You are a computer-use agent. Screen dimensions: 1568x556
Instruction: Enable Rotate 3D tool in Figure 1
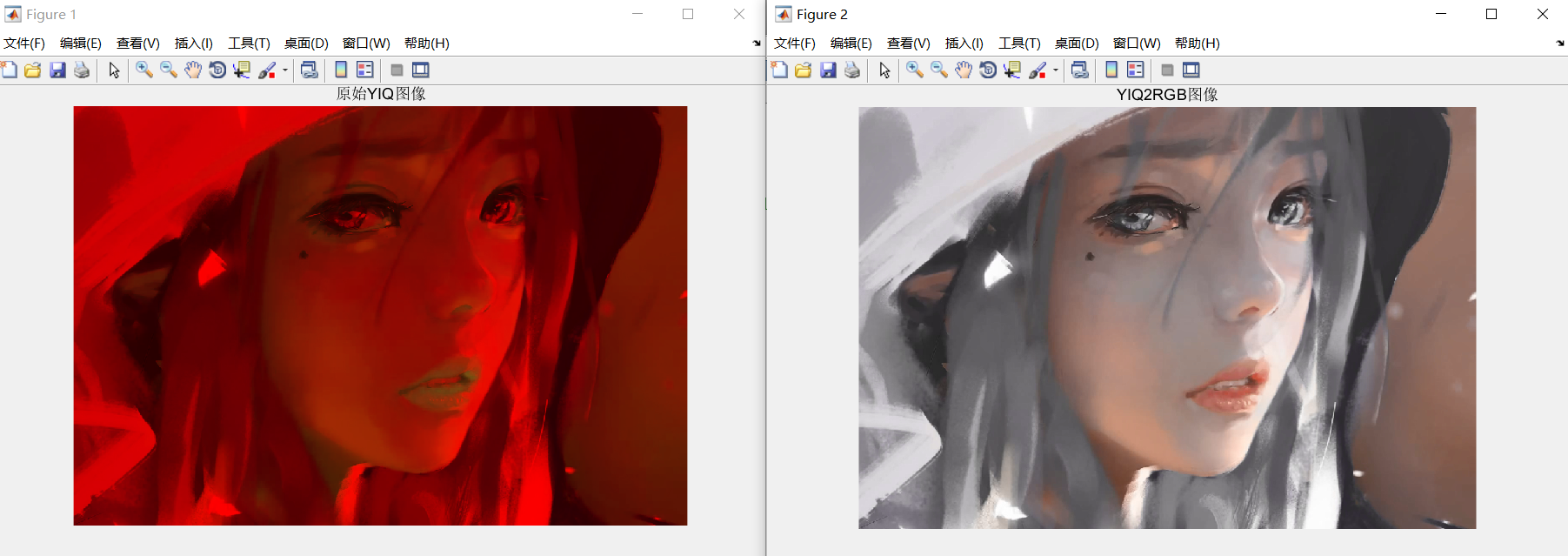point(217,70)
